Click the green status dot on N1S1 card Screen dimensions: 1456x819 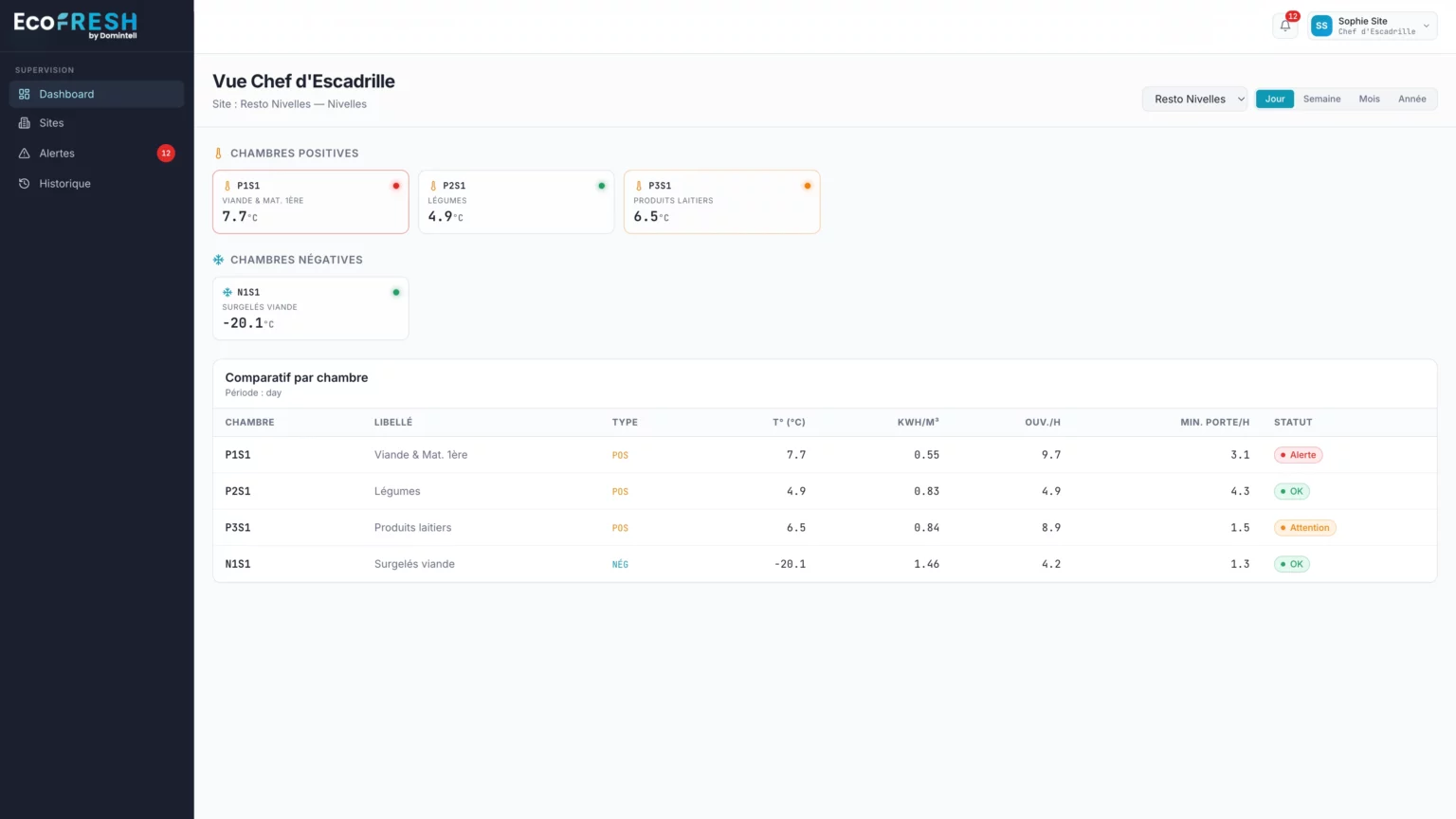click(396, 292)
